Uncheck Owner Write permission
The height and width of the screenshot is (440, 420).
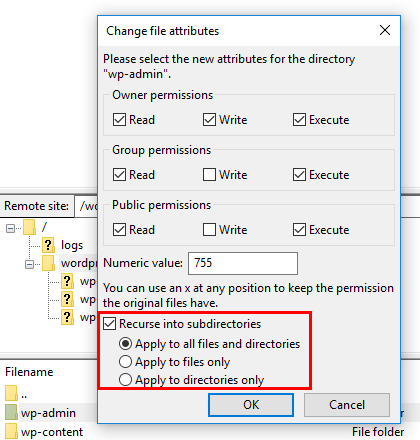click(x=209, y=120)
